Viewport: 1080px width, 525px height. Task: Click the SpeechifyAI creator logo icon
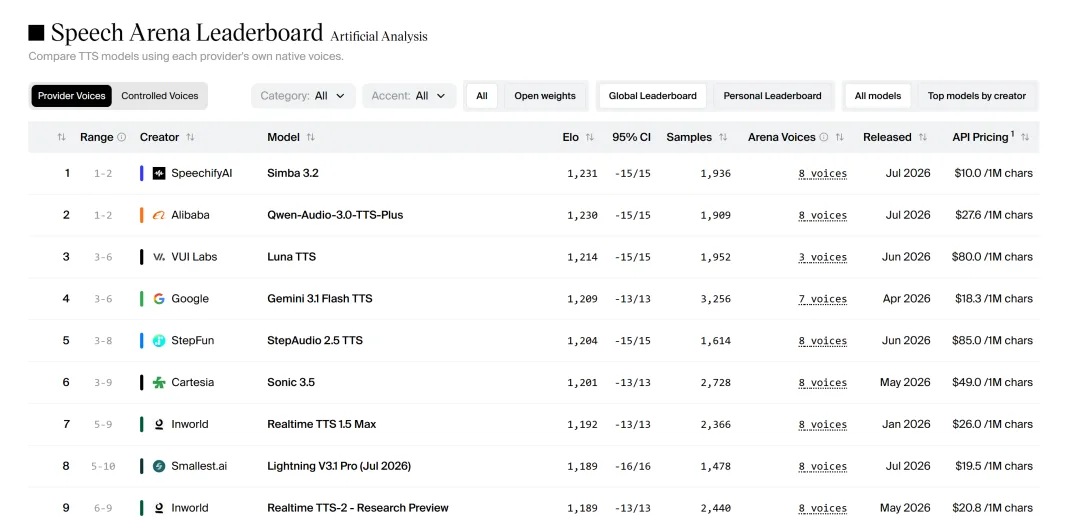159,174
